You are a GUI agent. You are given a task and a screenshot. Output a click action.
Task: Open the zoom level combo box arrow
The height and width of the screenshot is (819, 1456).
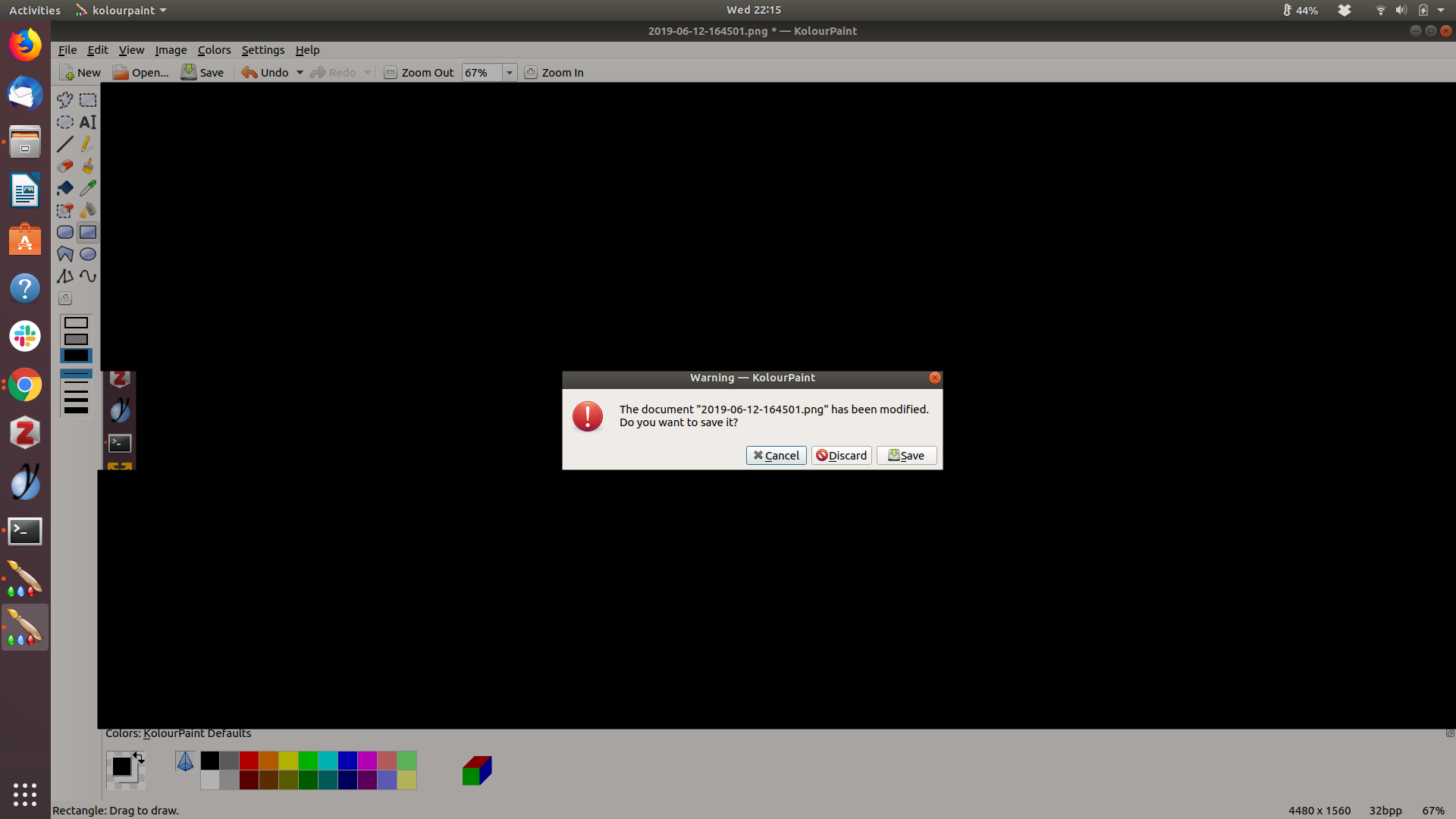click(510, 73)
